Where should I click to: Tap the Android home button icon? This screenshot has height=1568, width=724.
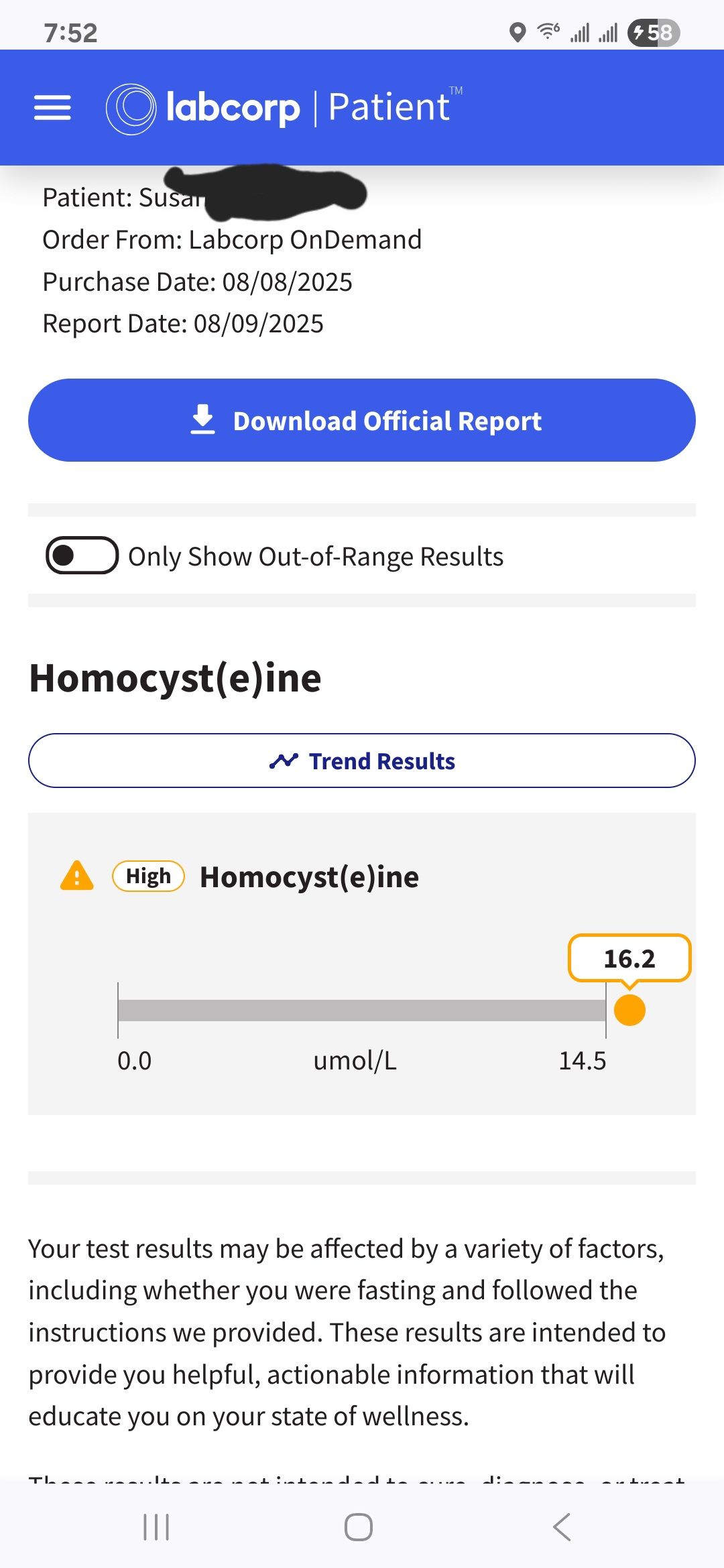tap(359, 1527)
